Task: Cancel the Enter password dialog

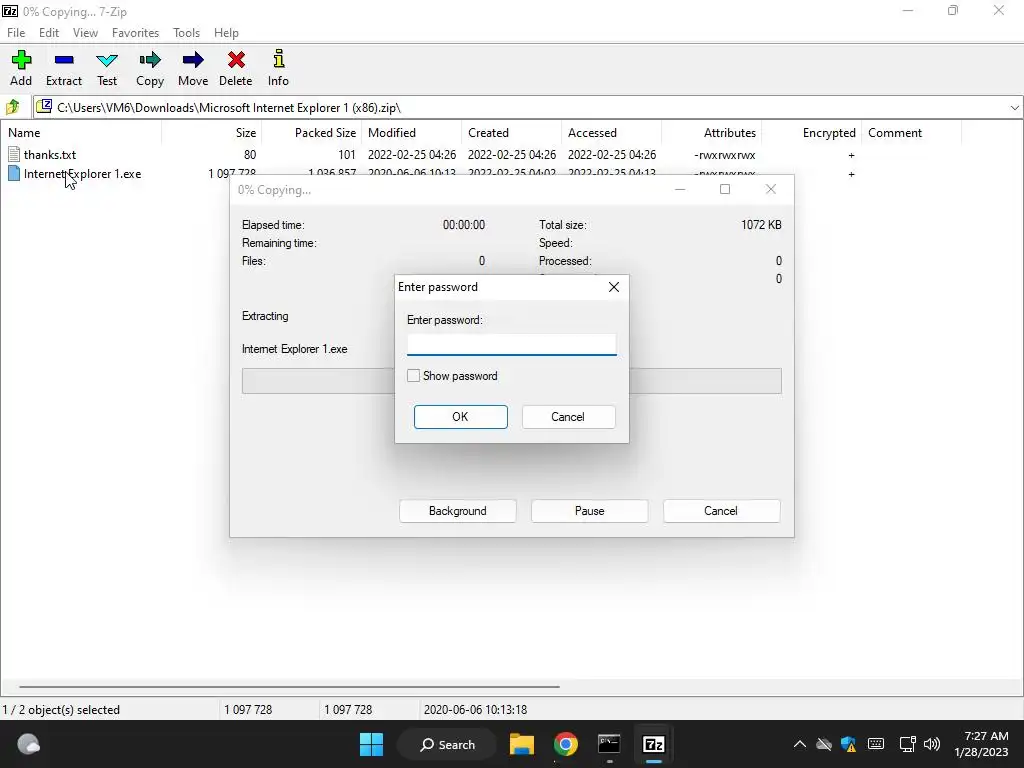Action: (568, 417)
